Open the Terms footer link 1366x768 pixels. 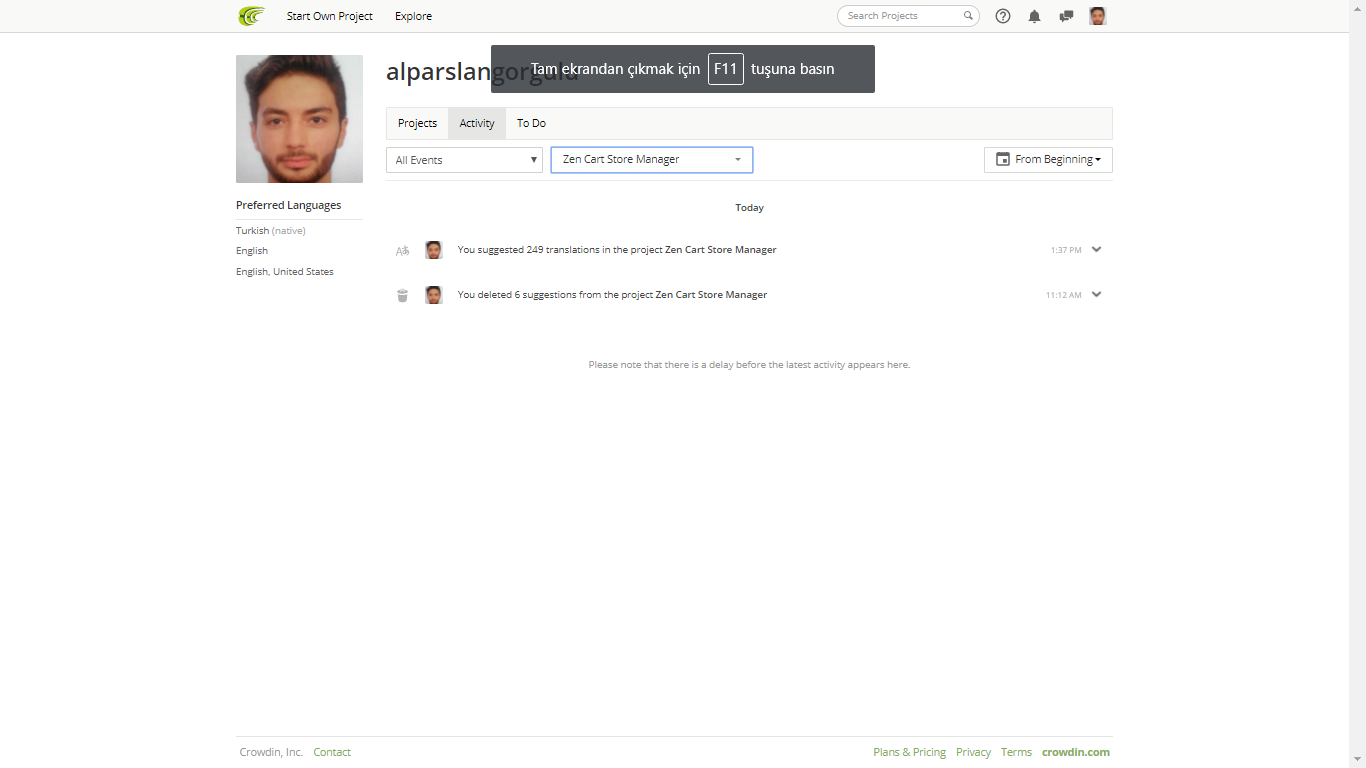pos(1016,752)
